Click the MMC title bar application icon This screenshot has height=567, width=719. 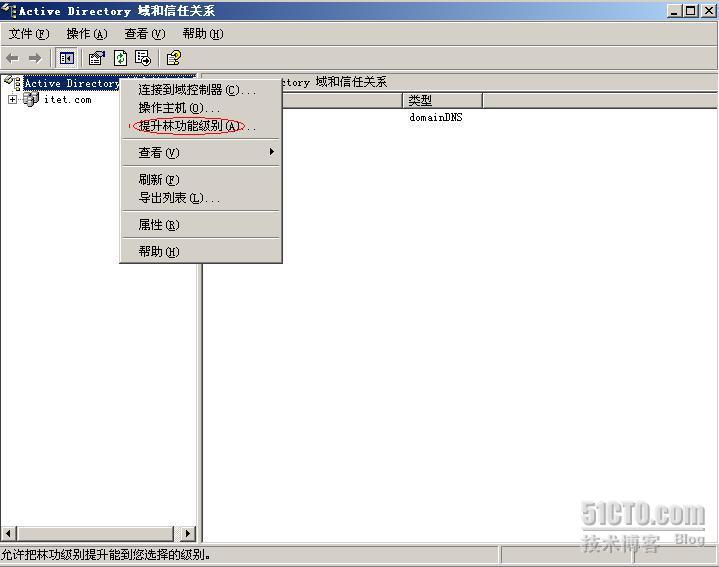coord(8,10)
